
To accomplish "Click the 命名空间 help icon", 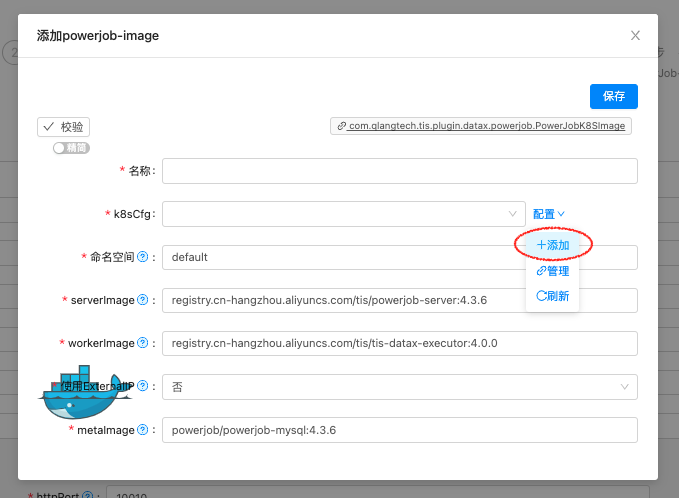I will [x=142, y=257].
